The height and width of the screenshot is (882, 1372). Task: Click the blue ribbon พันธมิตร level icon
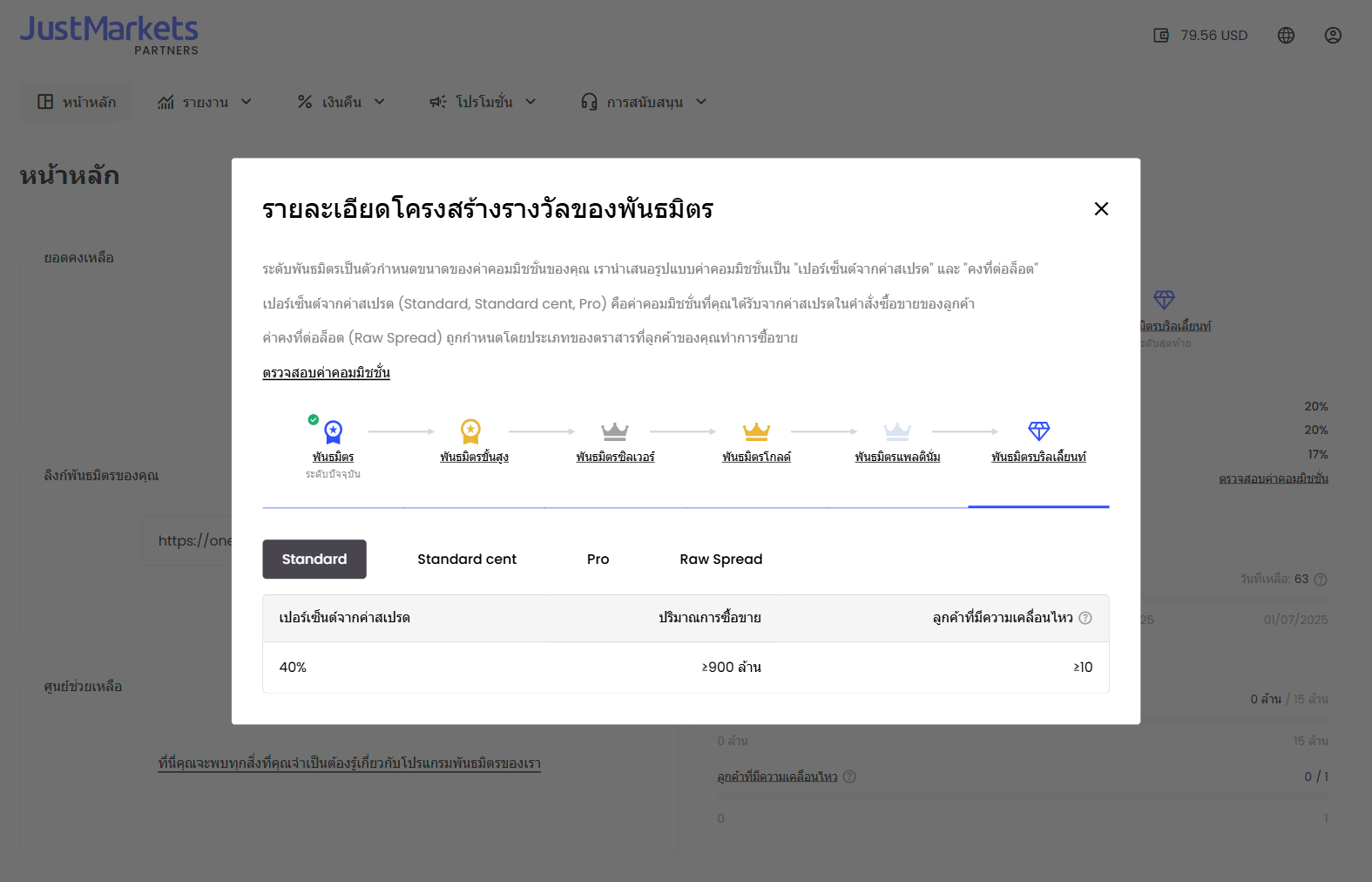coord(333,431)
